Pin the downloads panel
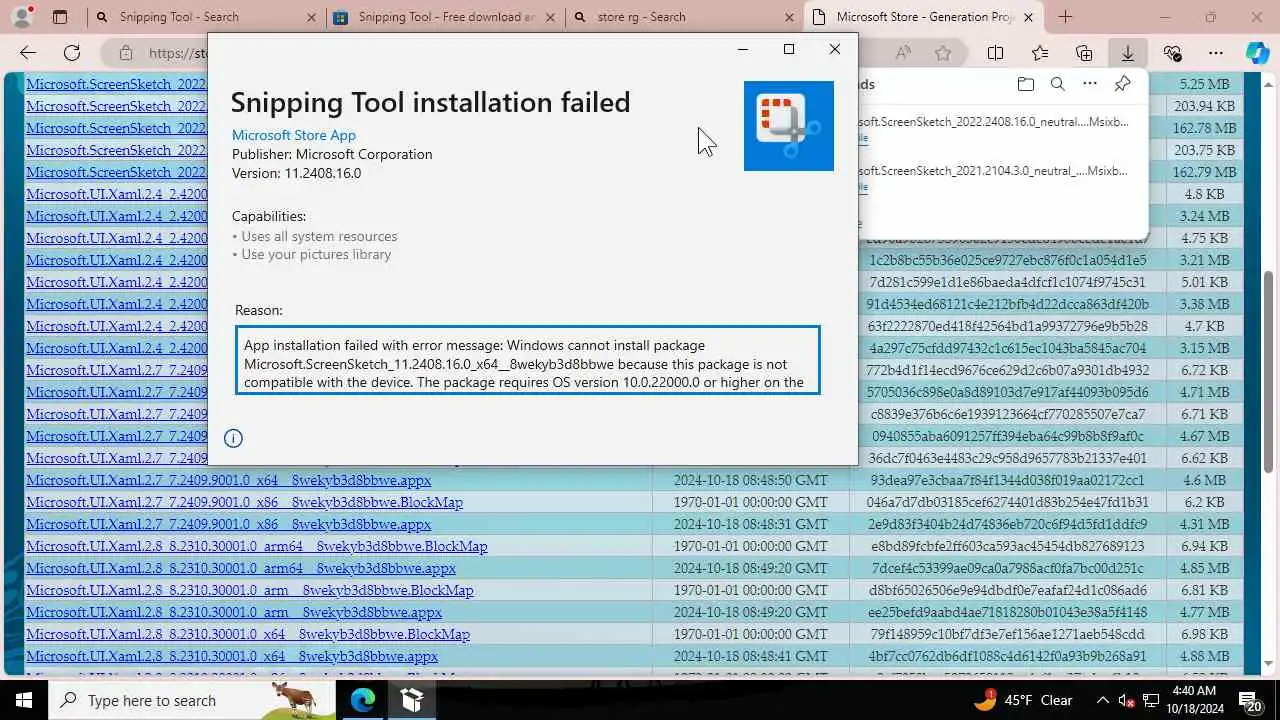 point(1123,84)
